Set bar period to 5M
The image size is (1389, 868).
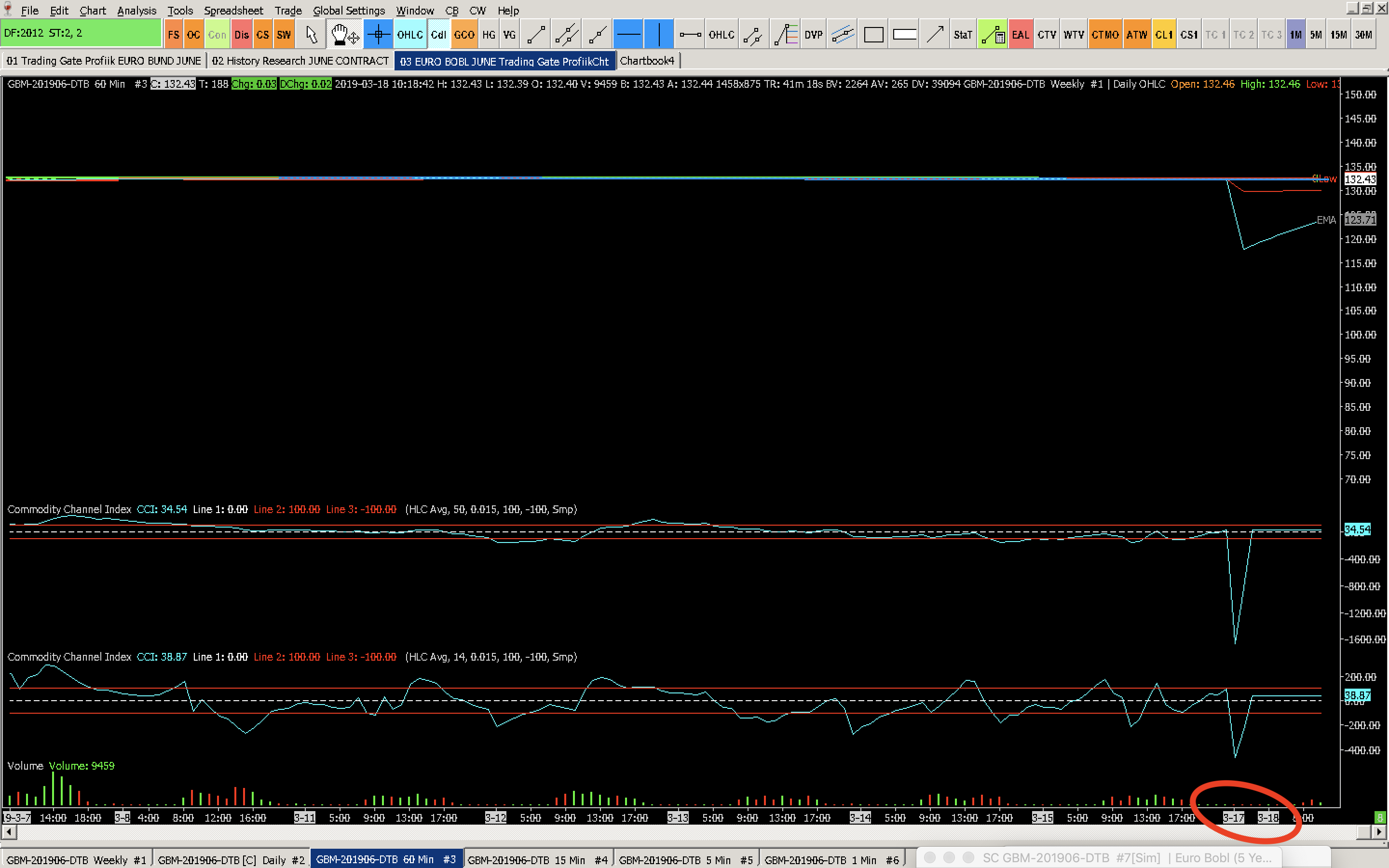(x=1316, y=34)
